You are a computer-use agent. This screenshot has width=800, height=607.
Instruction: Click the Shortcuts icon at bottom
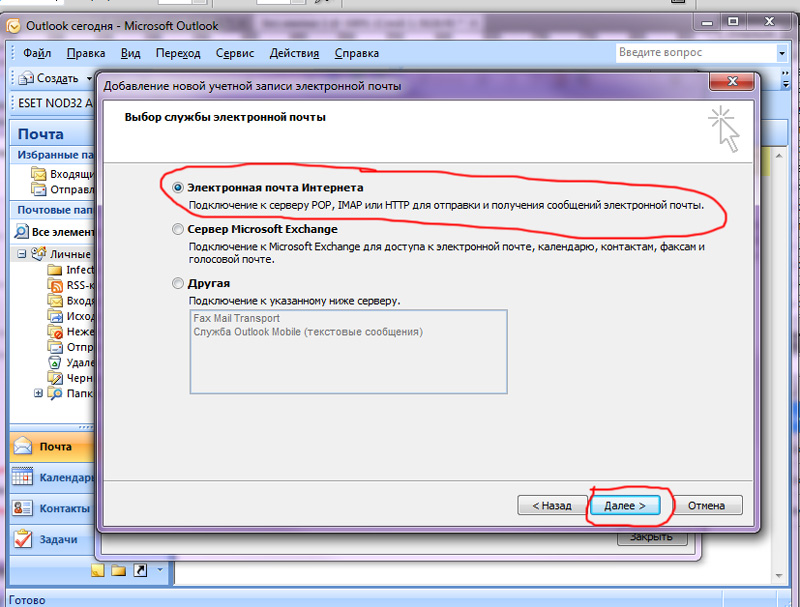click(x=140, y=570)
